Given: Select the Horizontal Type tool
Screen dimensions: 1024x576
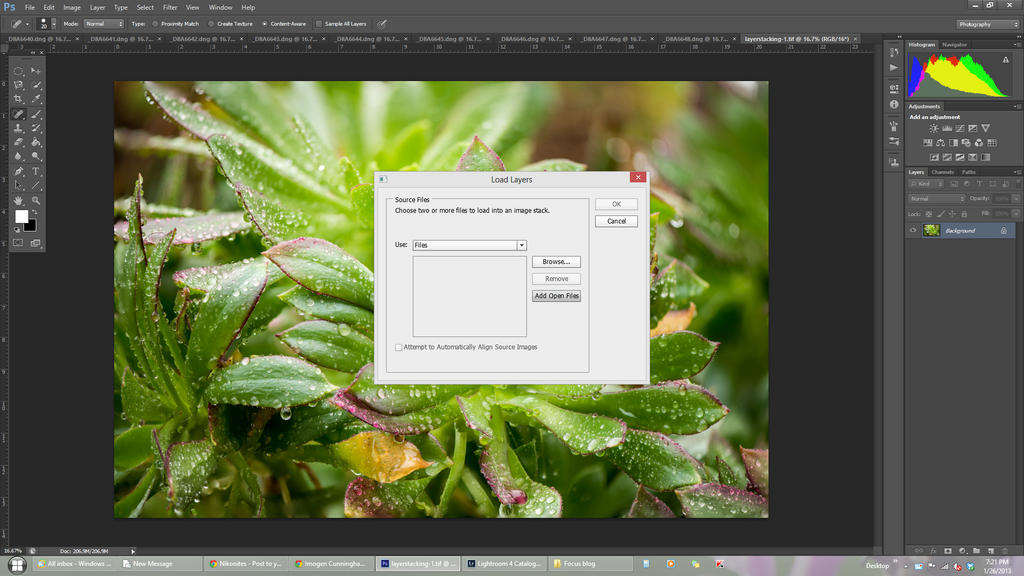Looking at the screenshot, I should coord(37,171).
